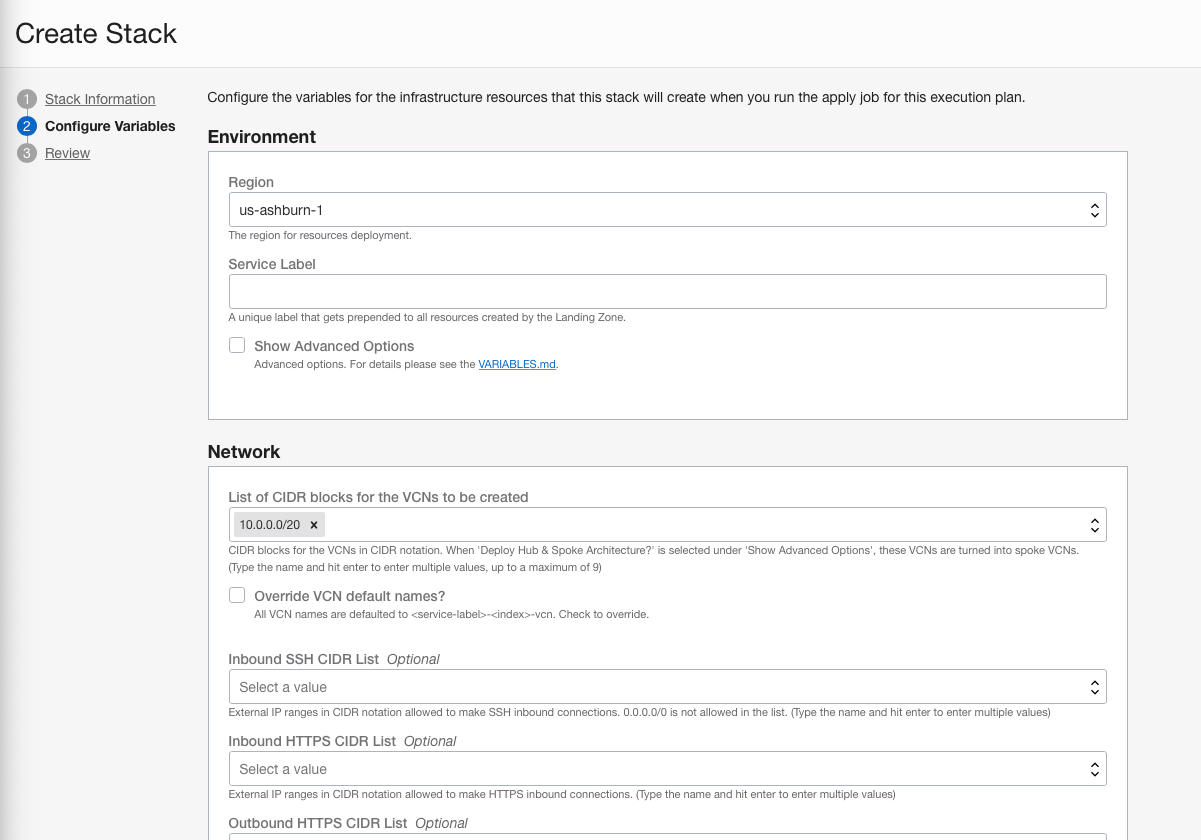Click the Service Label input field
1201x840 pixels.
[667, 291]
